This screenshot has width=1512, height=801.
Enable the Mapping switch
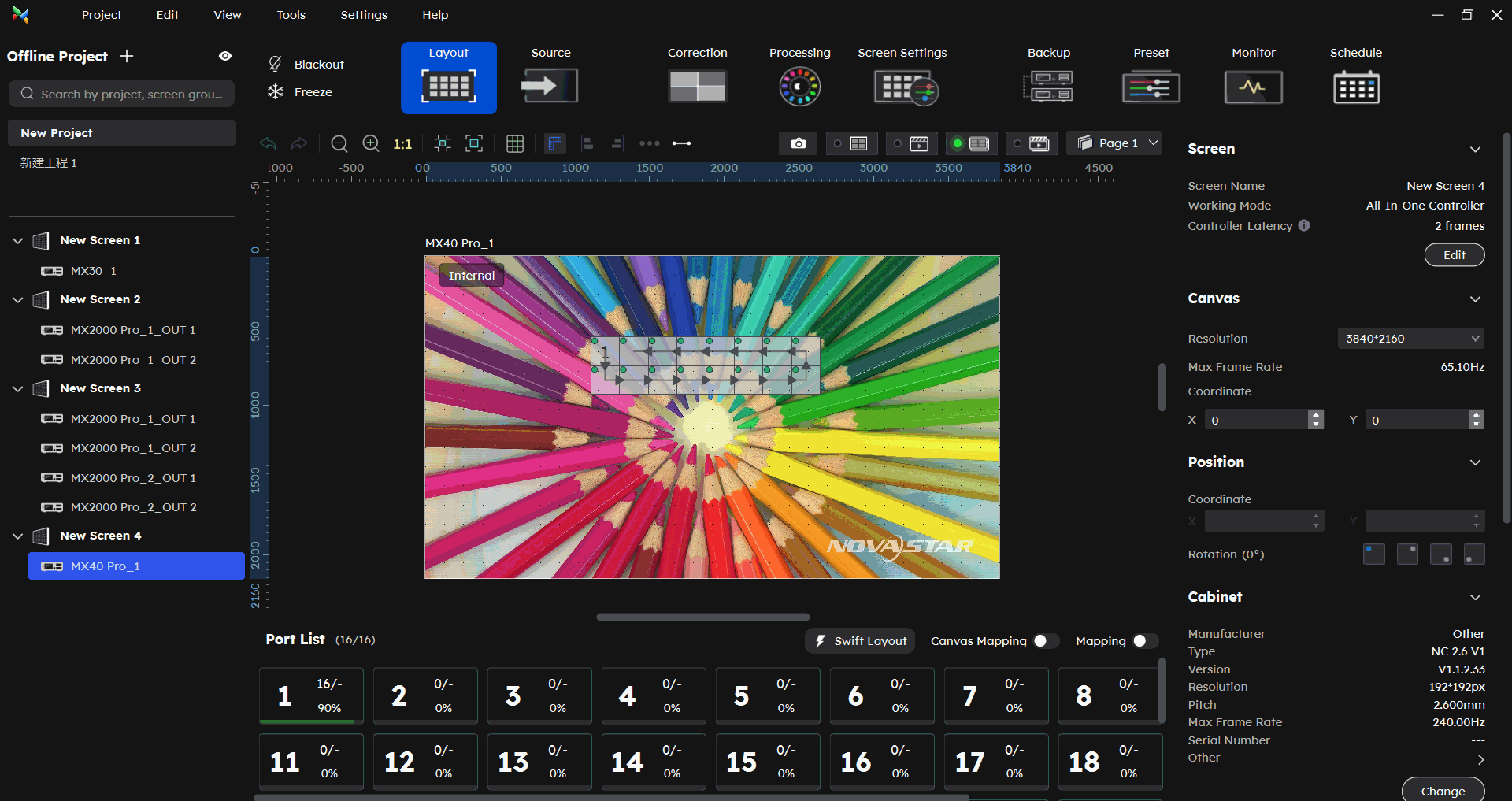[1144, 641]
